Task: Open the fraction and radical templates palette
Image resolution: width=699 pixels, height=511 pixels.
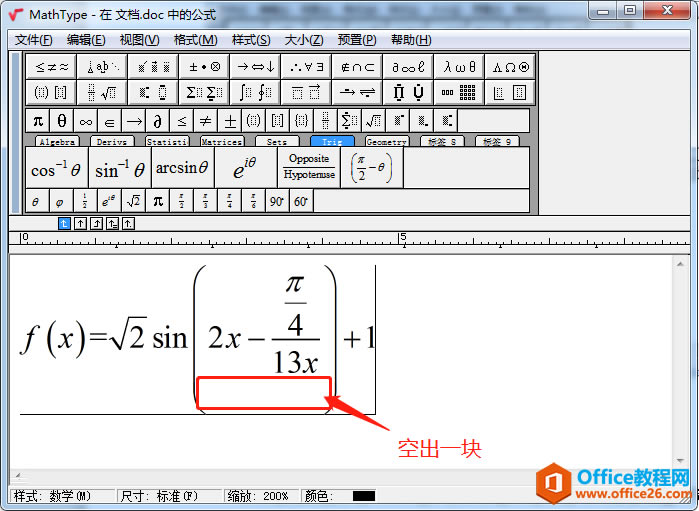Action: 102,92
